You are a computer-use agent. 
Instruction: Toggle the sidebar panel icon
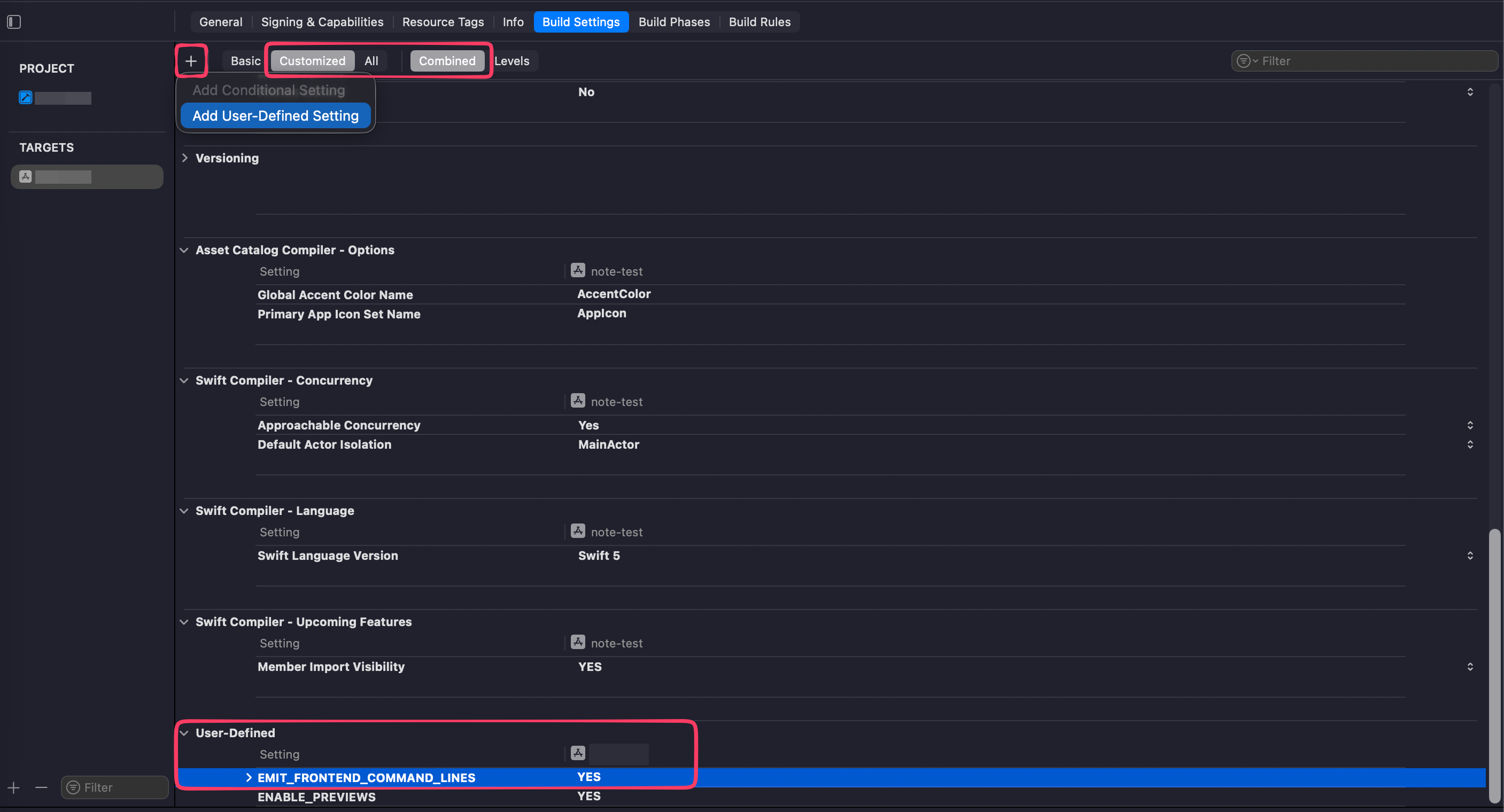click(14, 22)
